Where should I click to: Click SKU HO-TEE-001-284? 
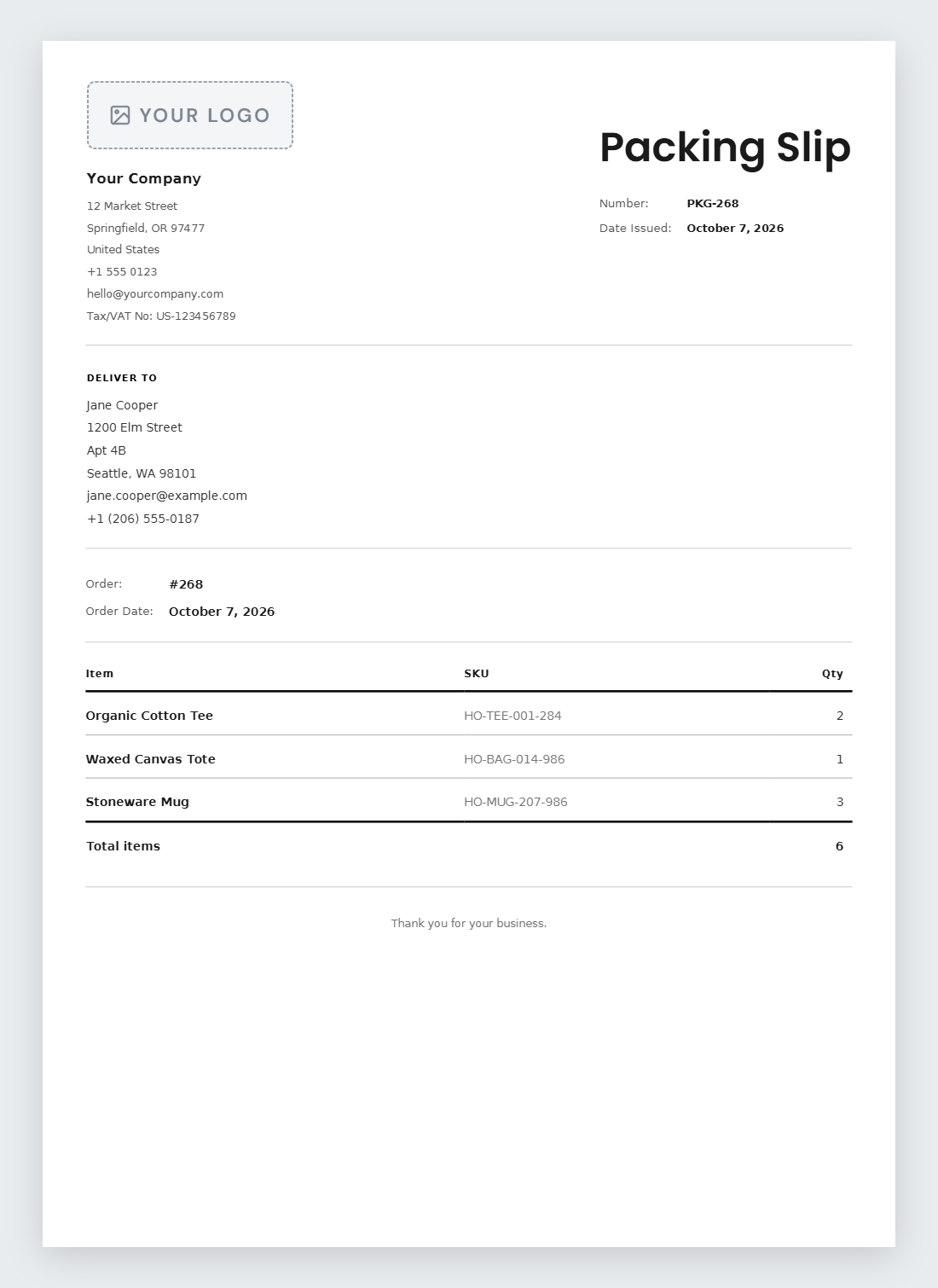512,716
